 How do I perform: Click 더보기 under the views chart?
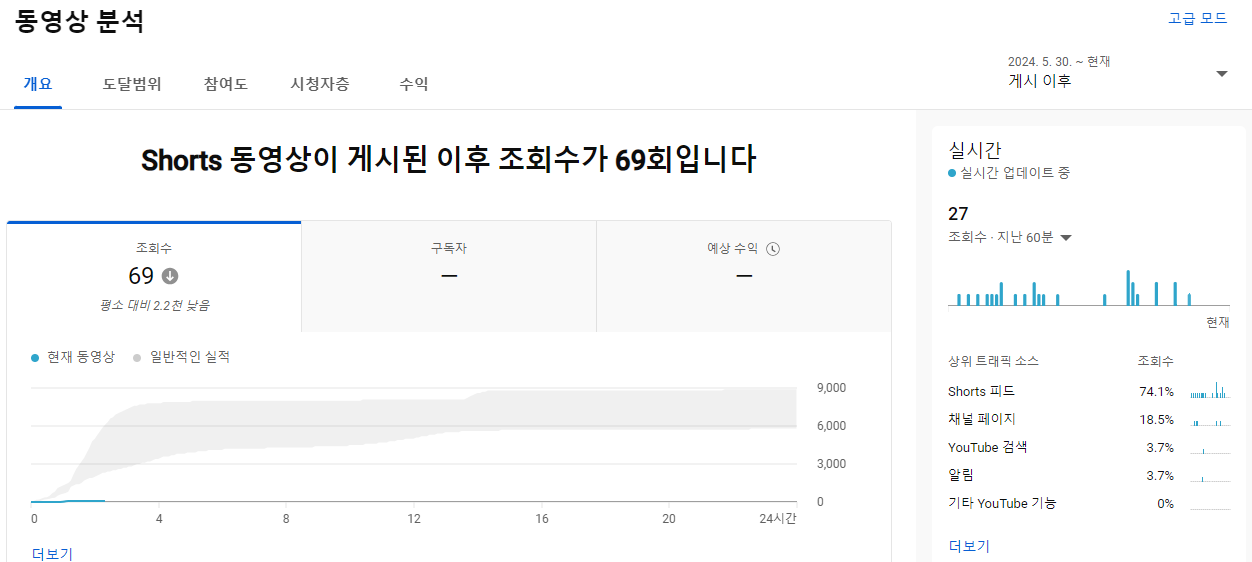(x=52, y=553)
